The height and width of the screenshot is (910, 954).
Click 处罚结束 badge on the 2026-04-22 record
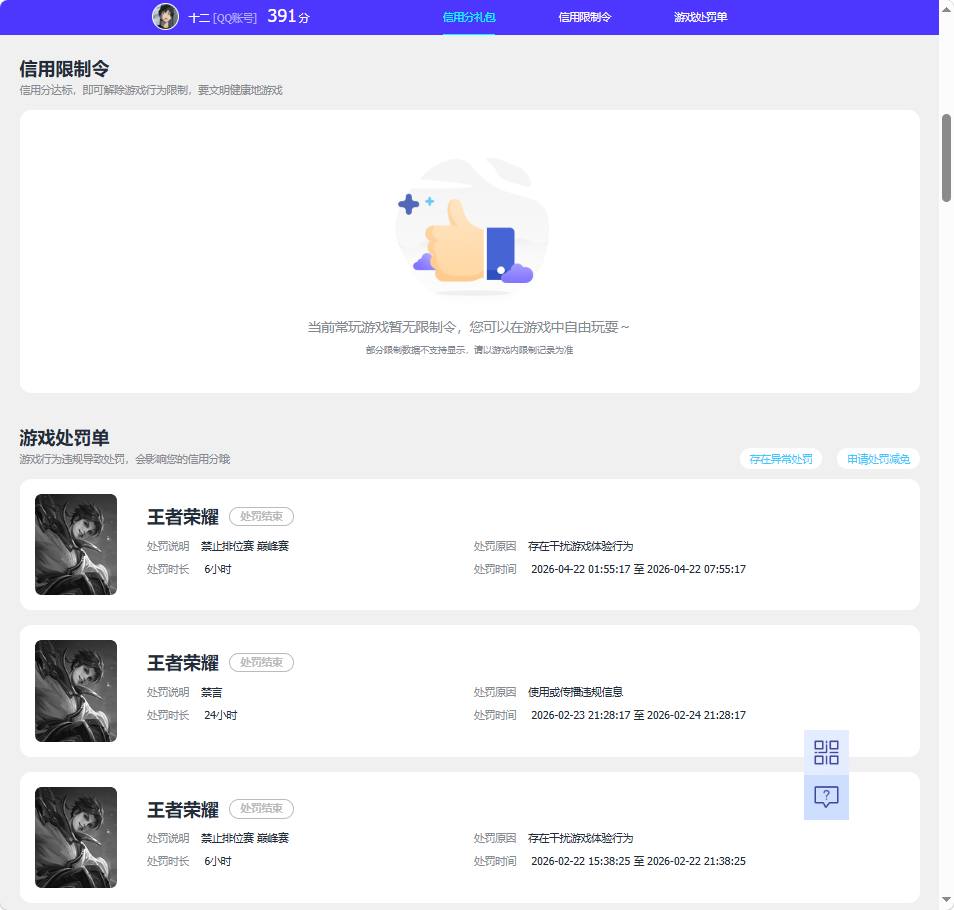pos(262,516)
